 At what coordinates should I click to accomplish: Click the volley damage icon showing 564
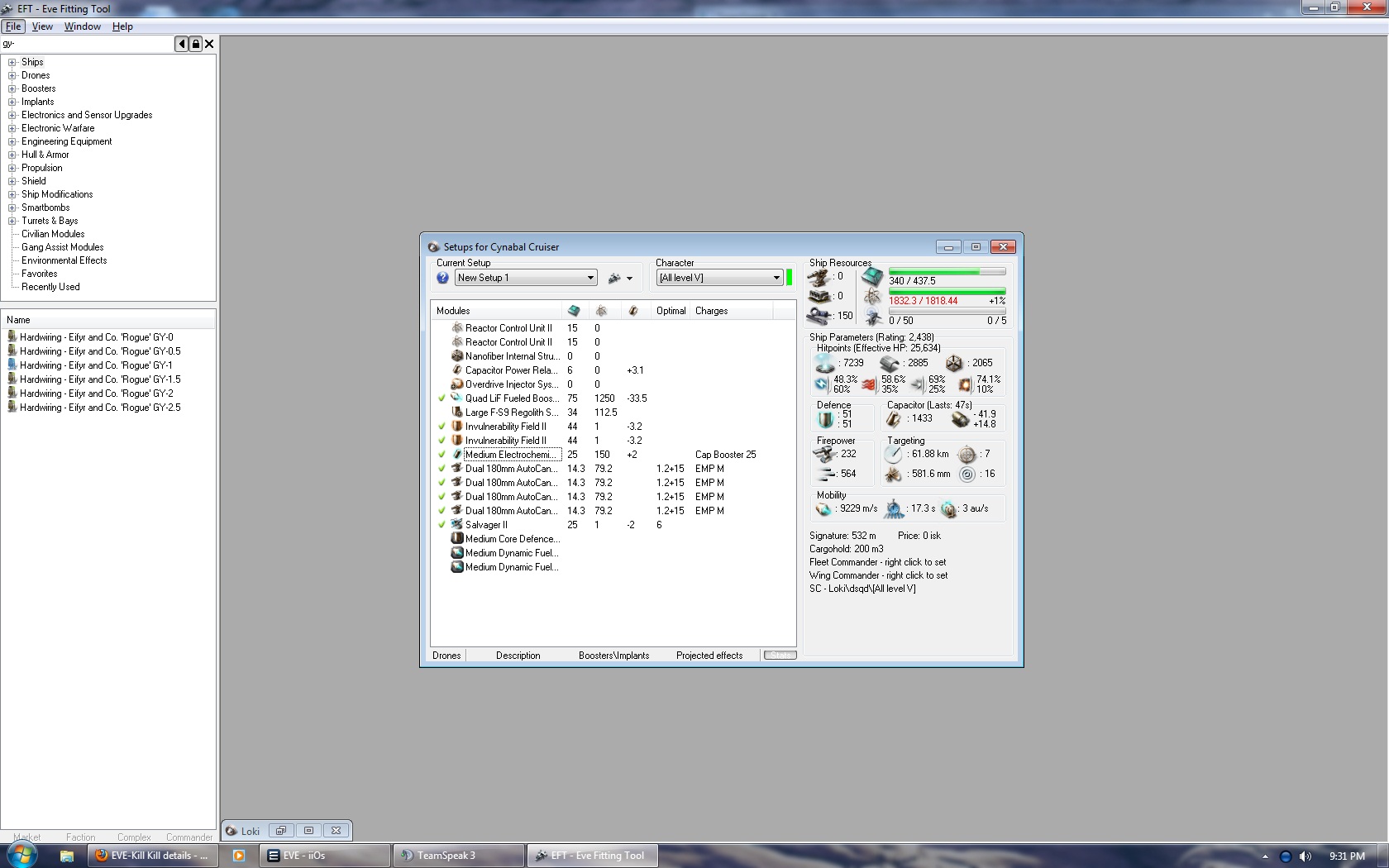tap(826, 475)
